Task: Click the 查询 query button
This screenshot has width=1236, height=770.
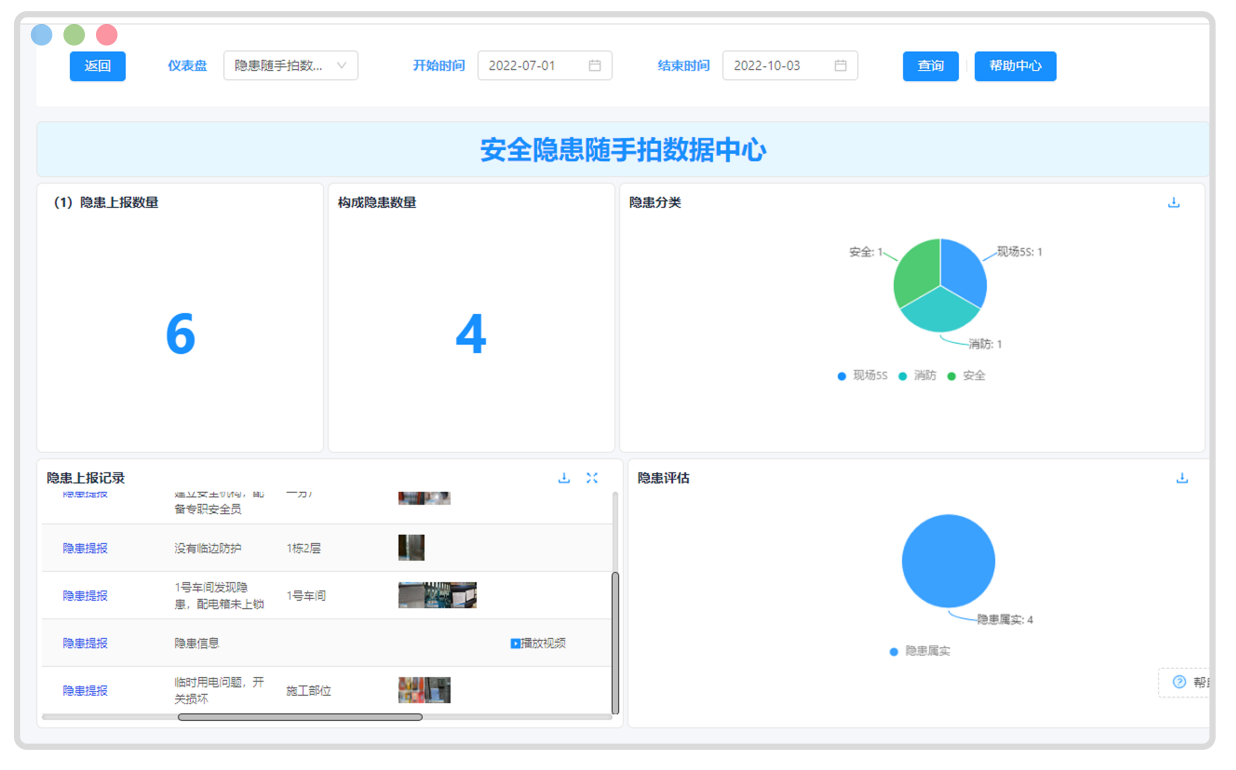Action: 930,65
